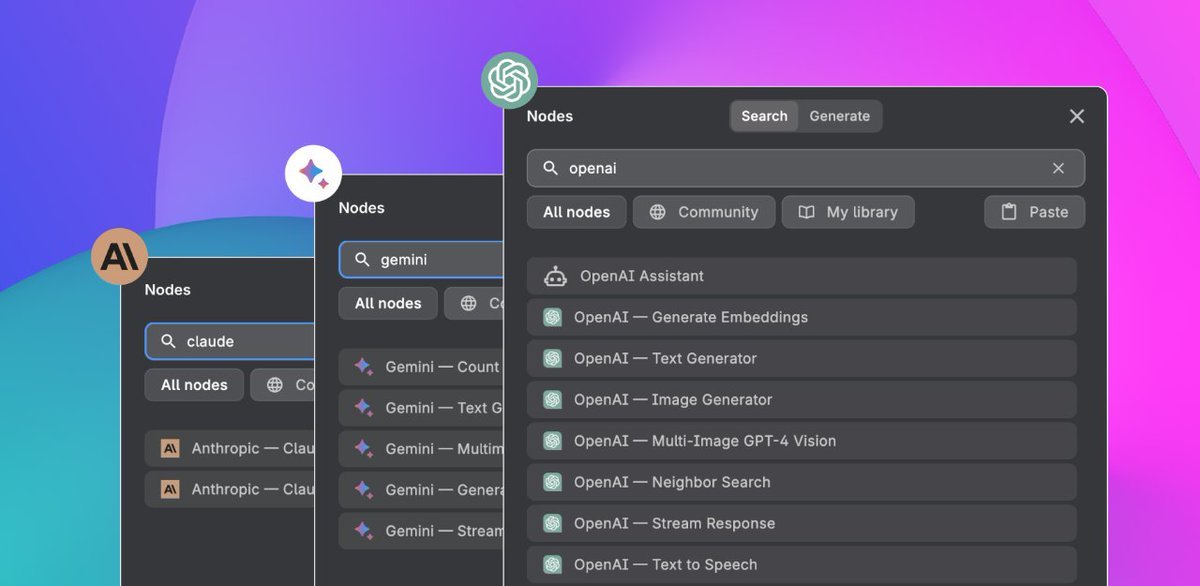Select All nodes in the Gemini panel
1200x586 pixels.
coord(388,303)
